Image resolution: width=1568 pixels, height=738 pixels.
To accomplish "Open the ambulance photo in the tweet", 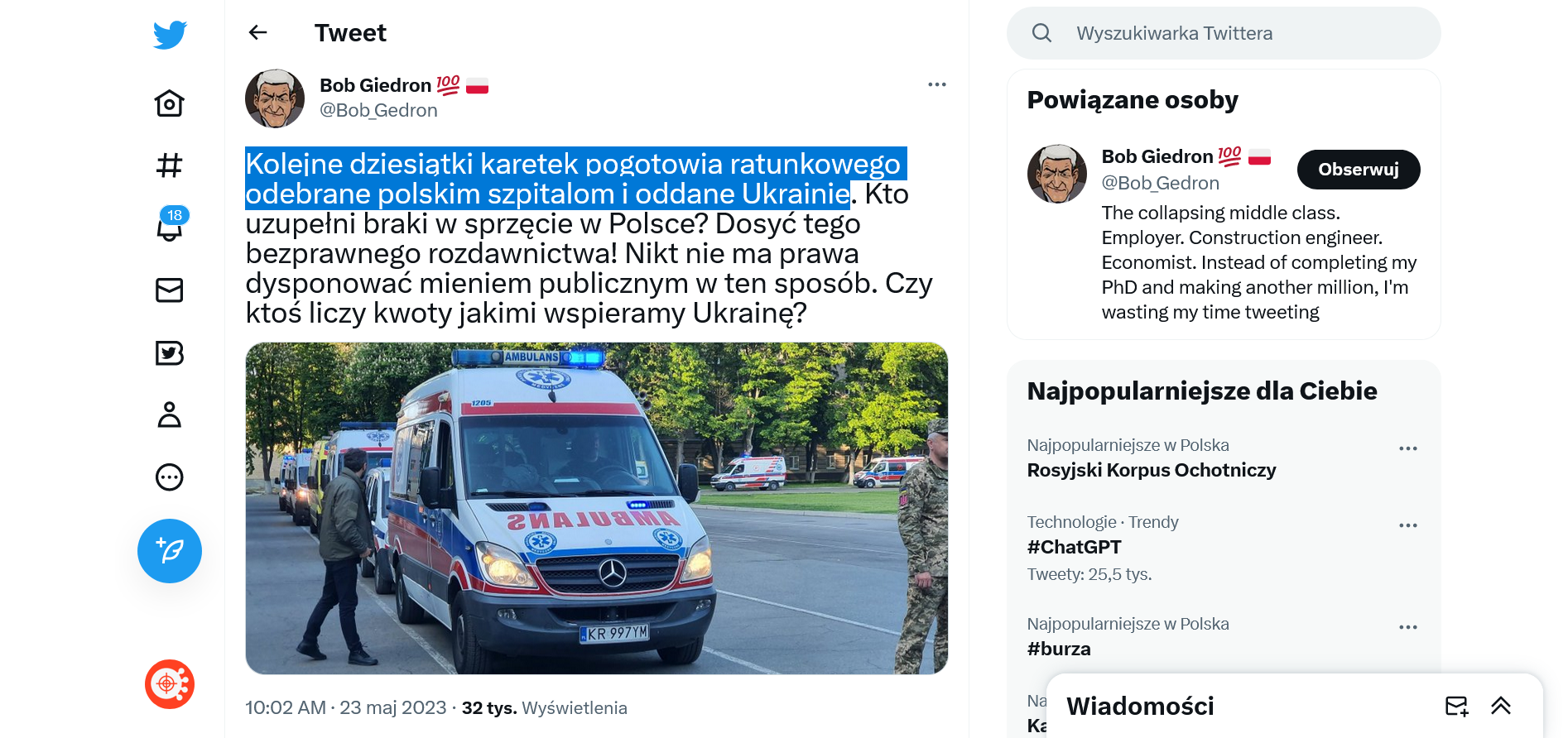I will click(x=597, y=508).
